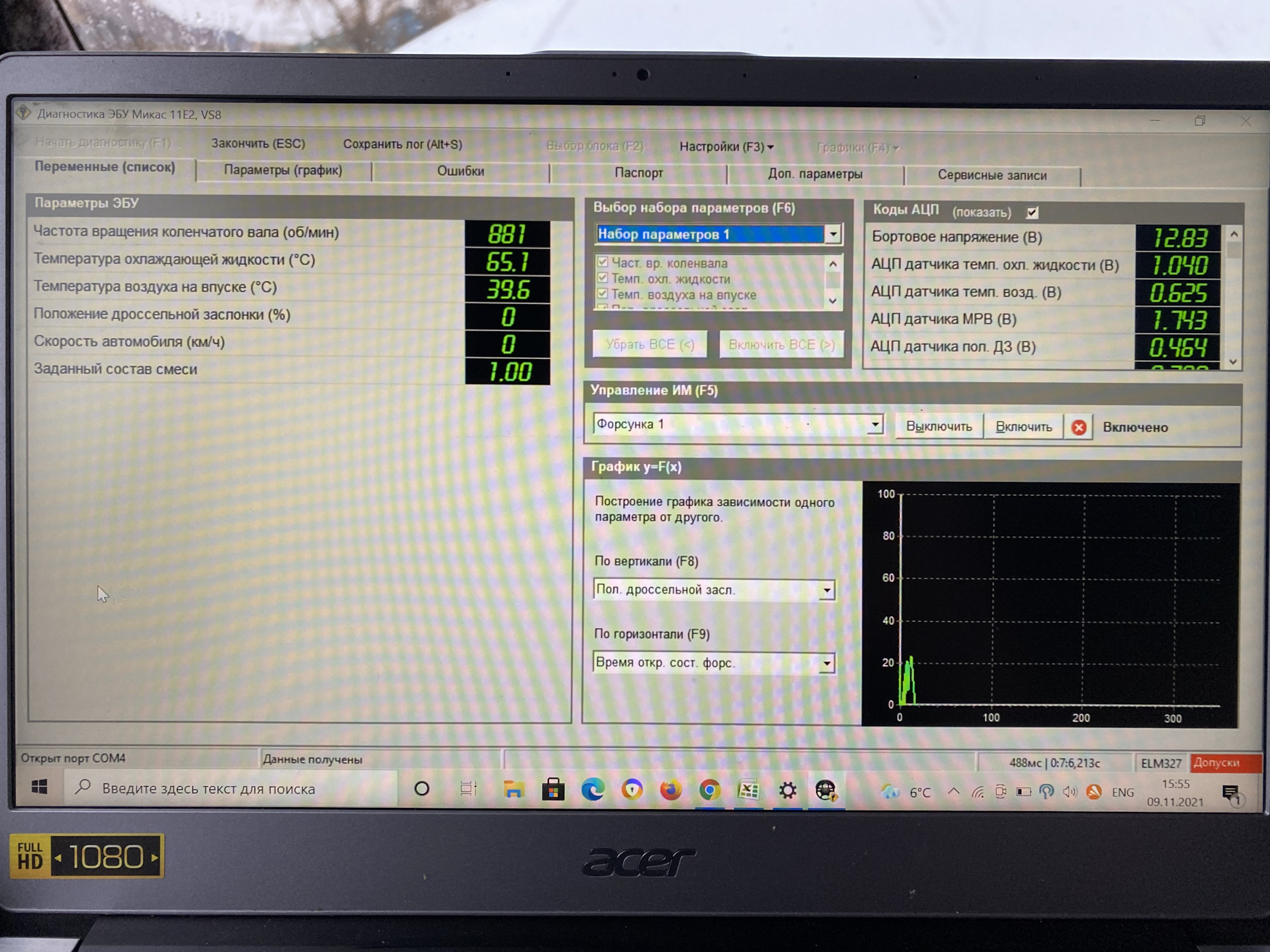The image size is (1270, 952).
Task: Open the Форсунка 1 actuator dropdown
Action: click(874, 424)
